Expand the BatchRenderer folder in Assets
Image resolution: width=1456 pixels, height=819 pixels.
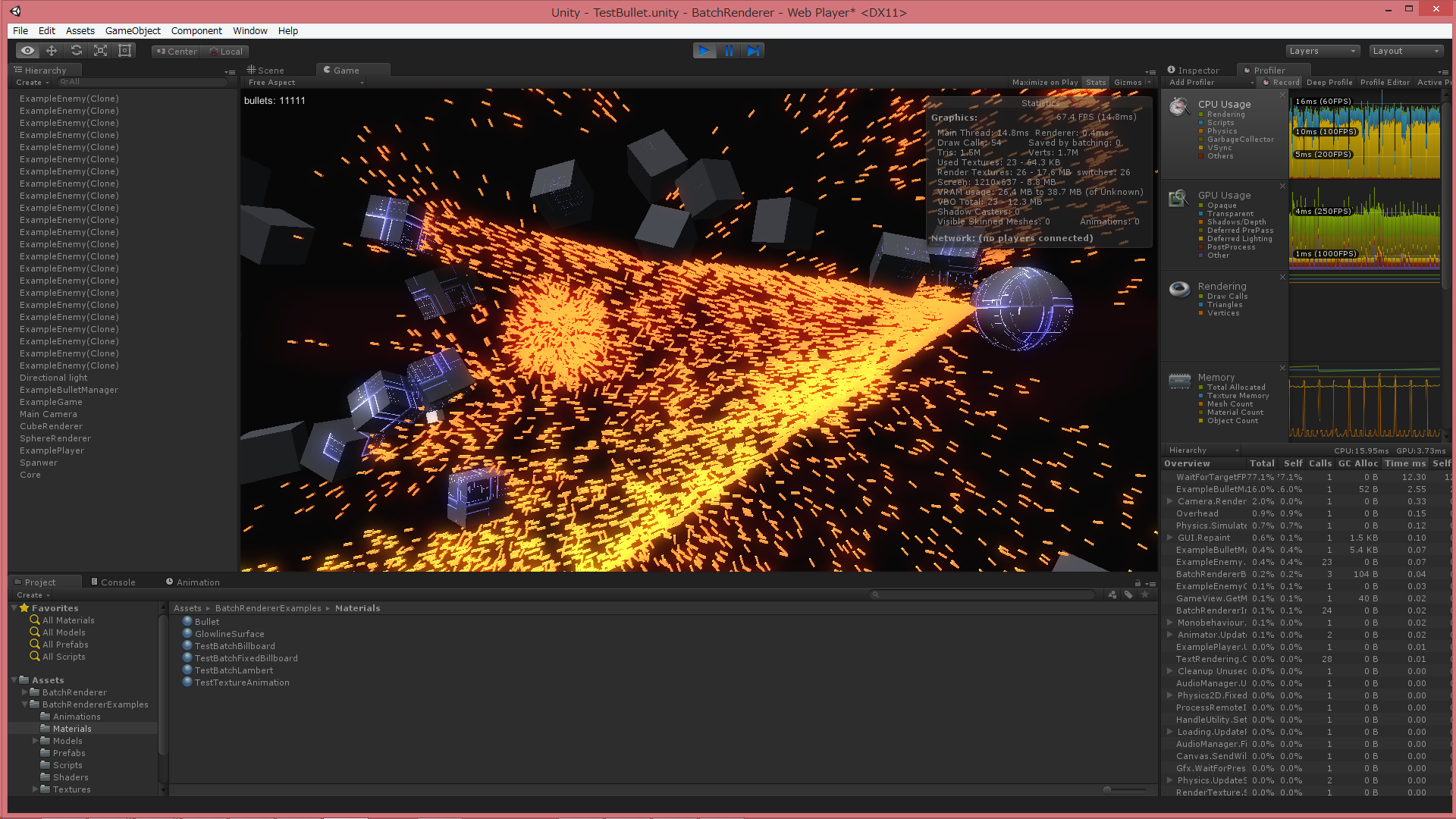[x=25, y=692]
